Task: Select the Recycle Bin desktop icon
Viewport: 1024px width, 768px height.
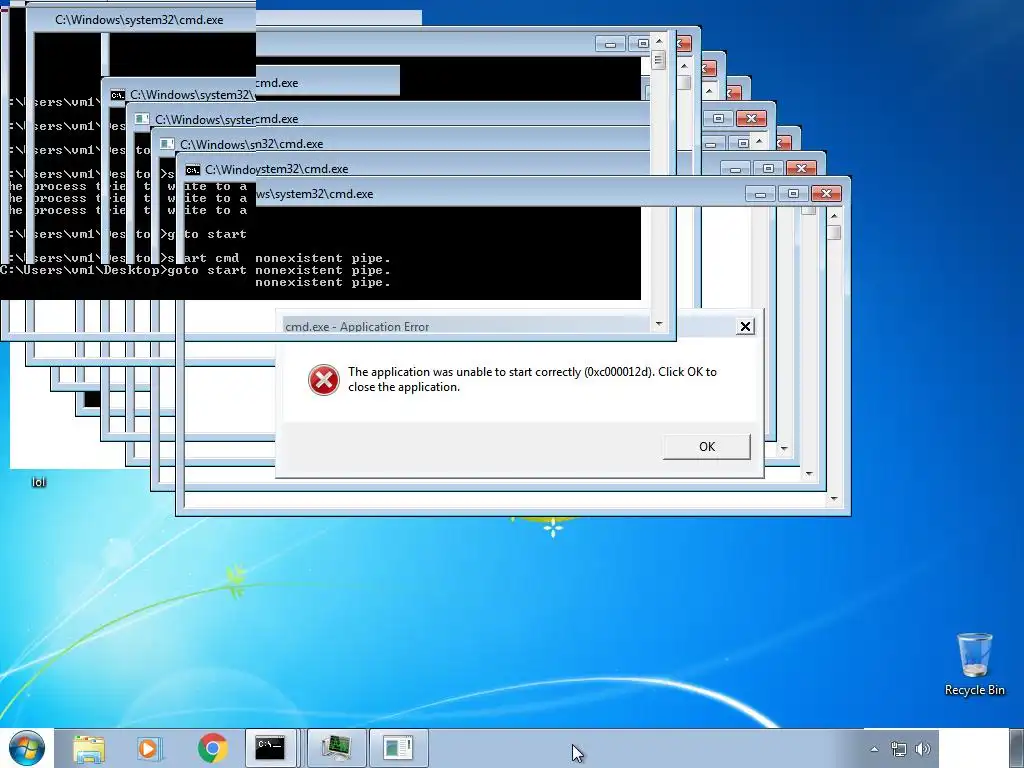Action: click(x=974, y=665)
